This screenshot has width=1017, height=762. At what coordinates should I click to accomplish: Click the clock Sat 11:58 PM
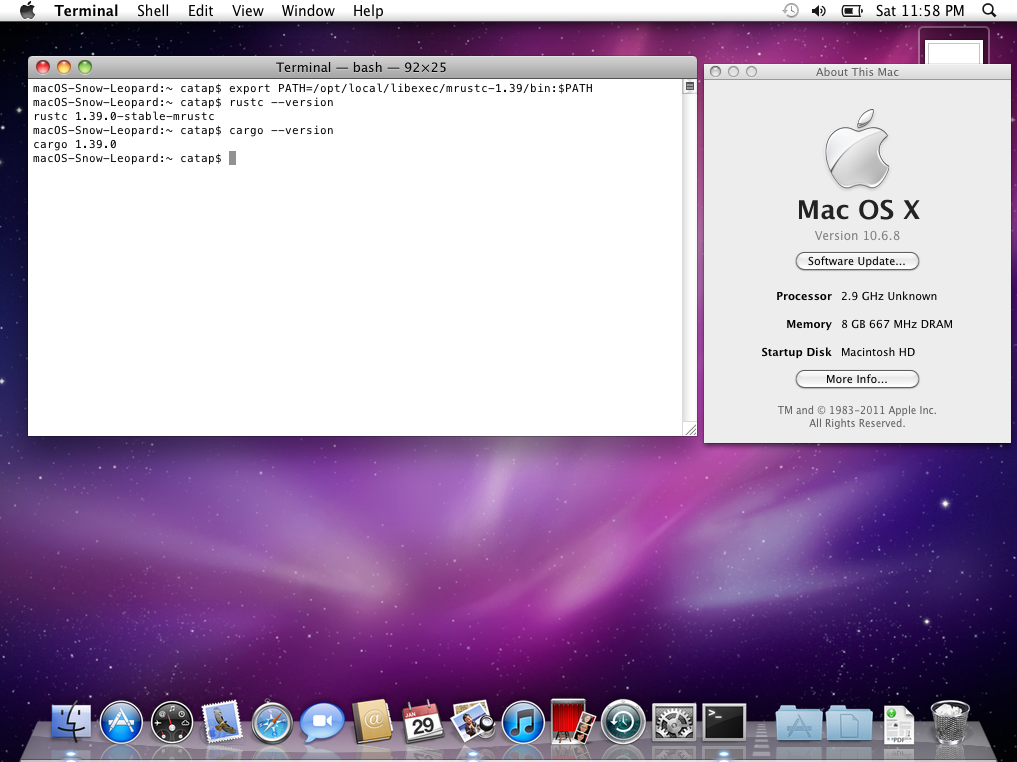point(920,10)
